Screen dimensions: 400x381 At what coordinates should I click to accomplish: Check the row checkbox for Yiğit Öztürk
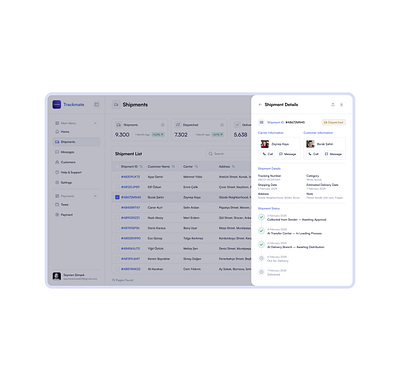[x=117, y=248]
